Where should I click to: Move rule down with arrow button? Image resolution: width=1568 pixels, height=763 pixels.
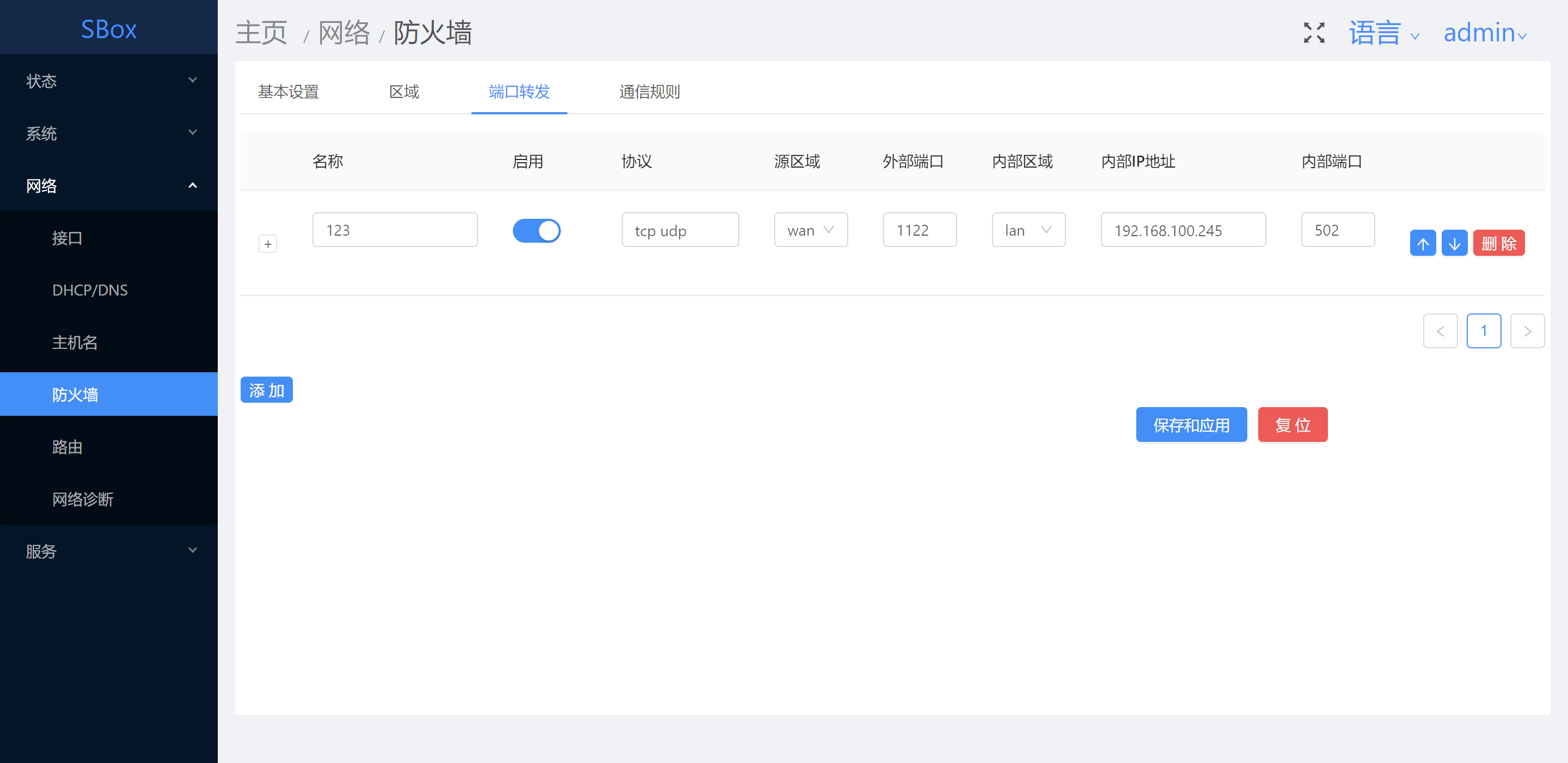(x=1454, y=243)
